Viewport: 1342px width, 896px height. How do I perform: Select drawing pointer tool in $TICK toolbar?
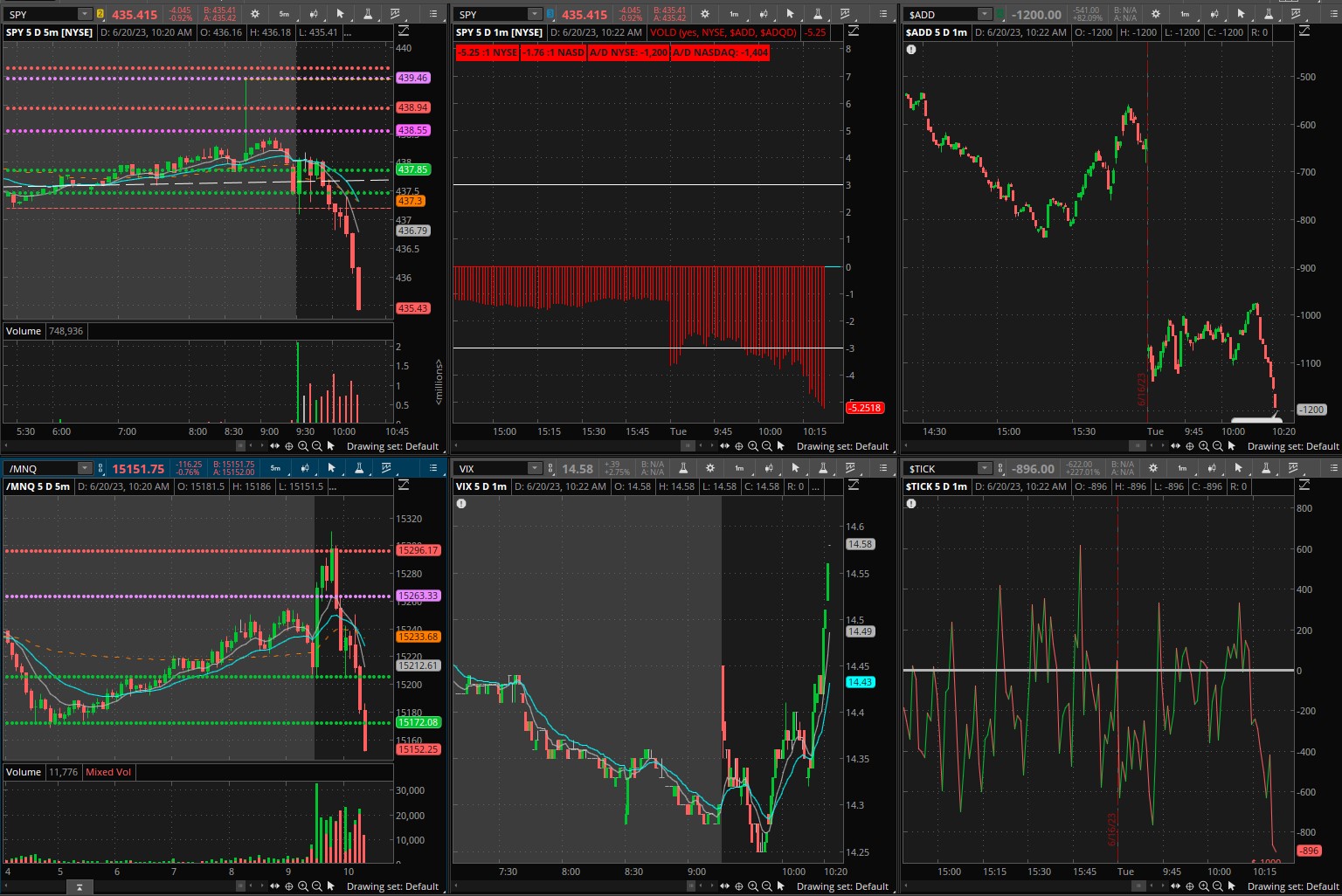1239,468
